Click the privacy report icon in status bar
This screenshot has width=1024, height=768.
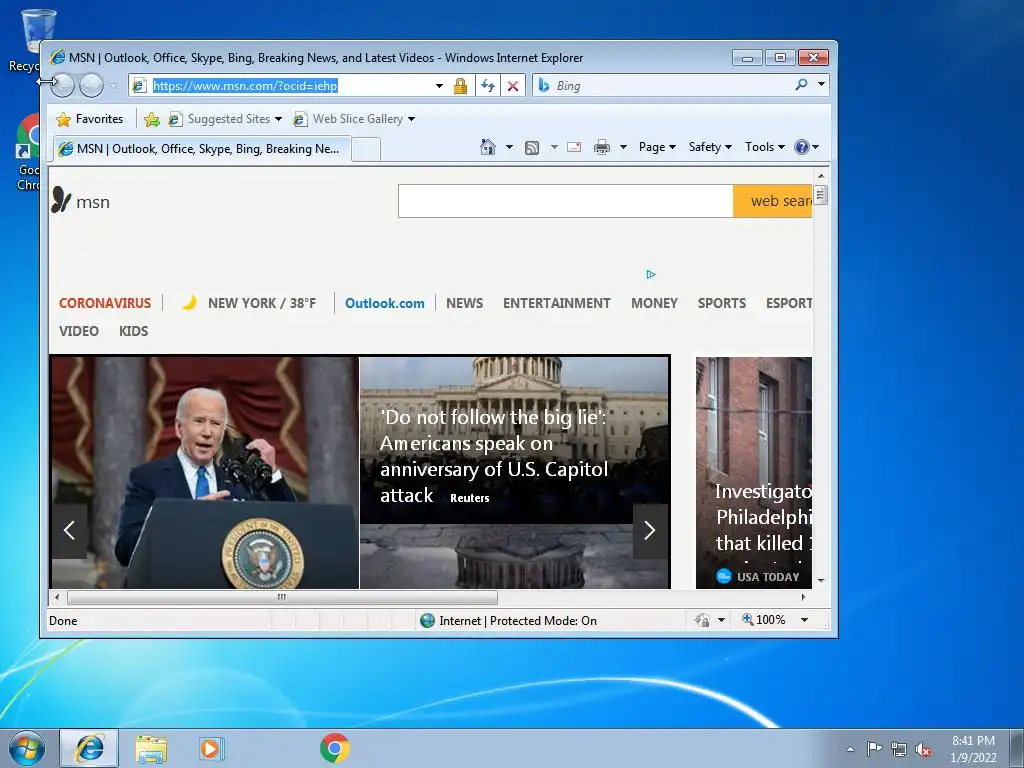pyautogui.click(x=702, y=620)
